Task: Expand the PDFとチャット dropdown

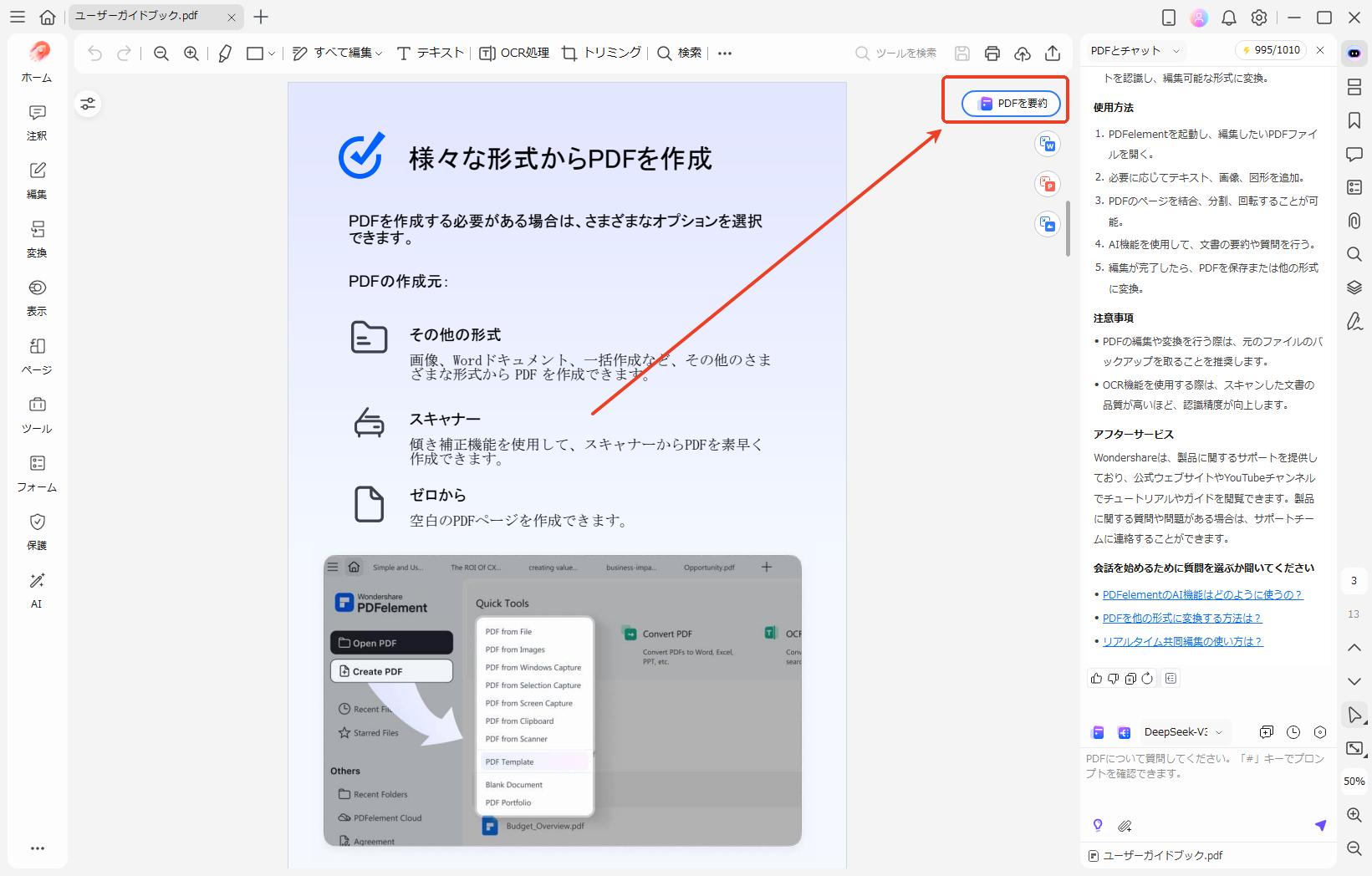Action: coord(1135,50)
